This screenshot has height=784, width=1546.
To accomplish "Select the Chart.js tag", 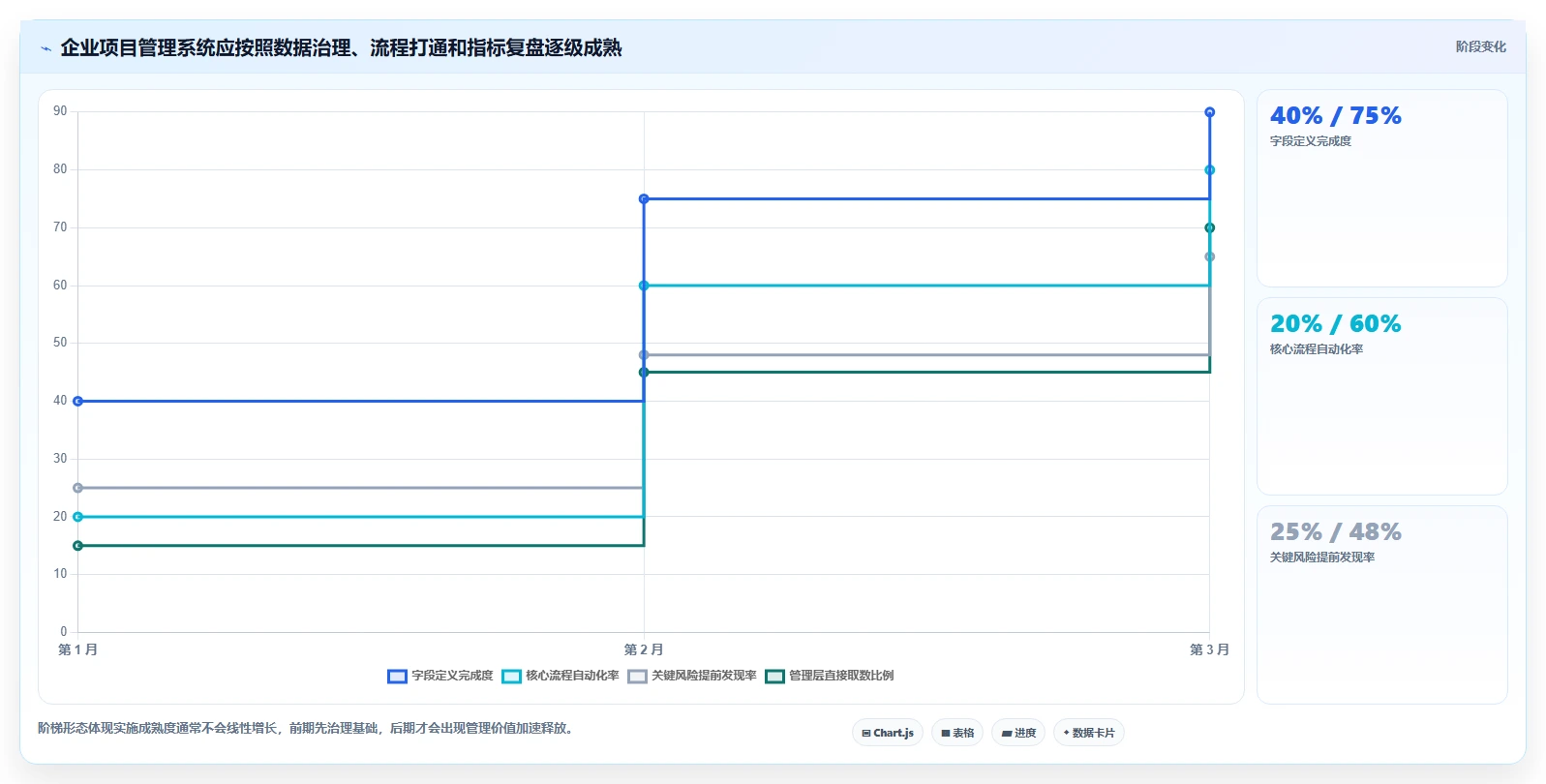I will pos(888,733).
